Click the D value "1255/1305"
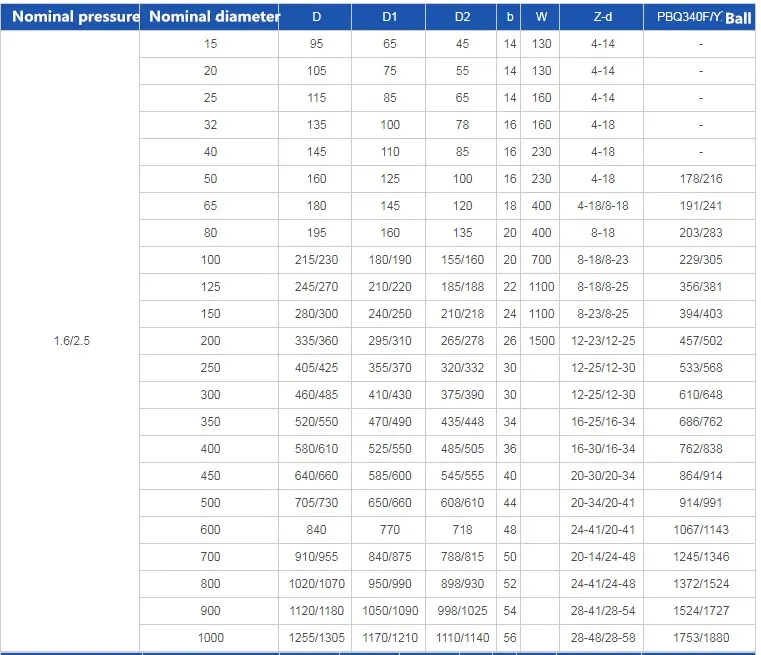Viewport: 761px width, 655px height. [x=316, y=638]
